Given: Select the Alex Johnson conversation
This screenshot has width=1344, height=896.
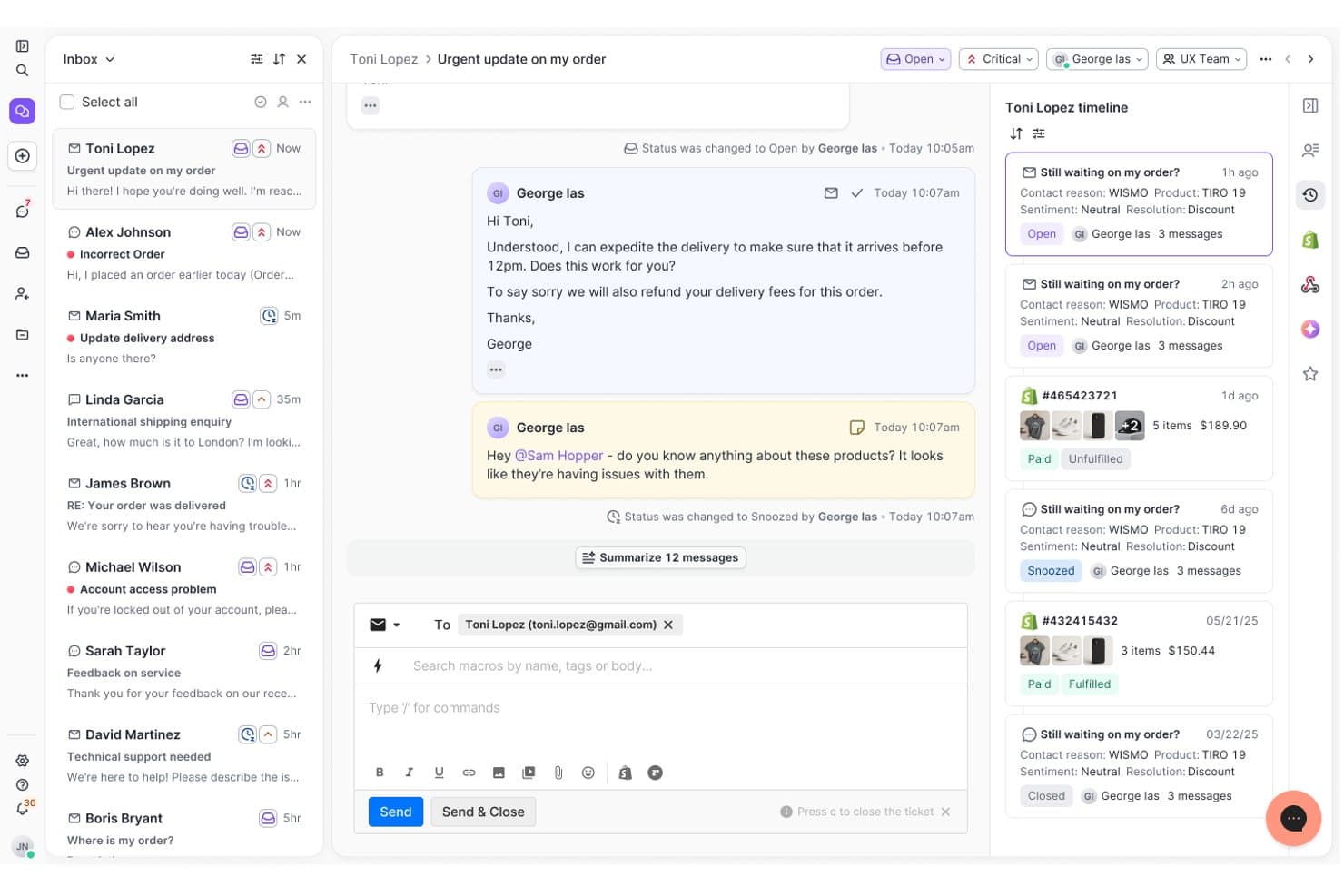Looking at the screenshot, I should tap(184, 253).
